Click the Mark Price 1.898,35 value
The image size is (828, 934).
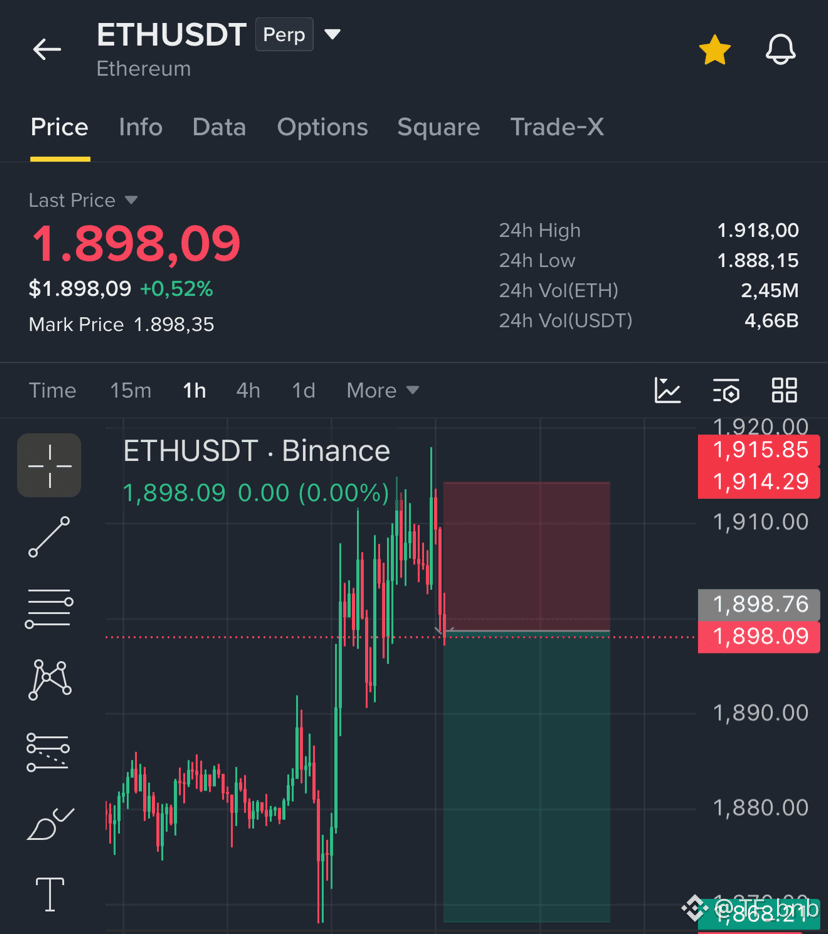174,325
